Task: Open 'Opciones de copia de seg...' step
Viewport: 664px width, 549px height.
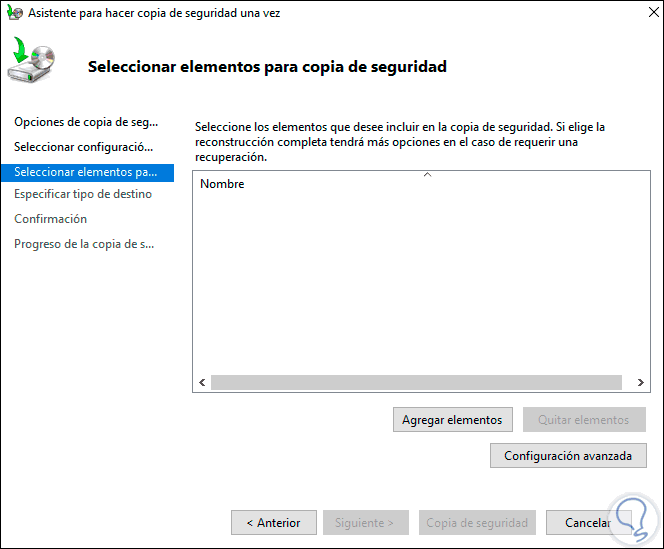Action: tap(86, 122)
